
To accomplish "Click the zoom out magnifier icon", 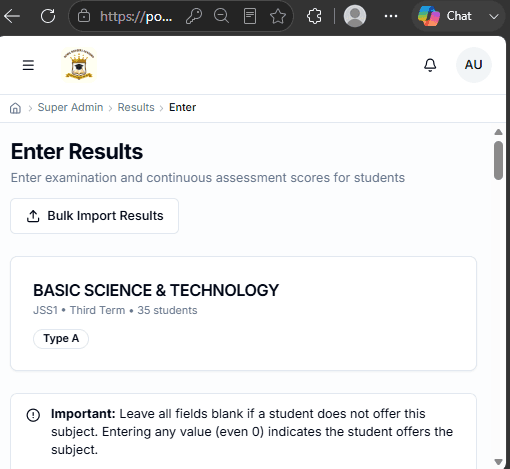I will [x=221, y=16].
